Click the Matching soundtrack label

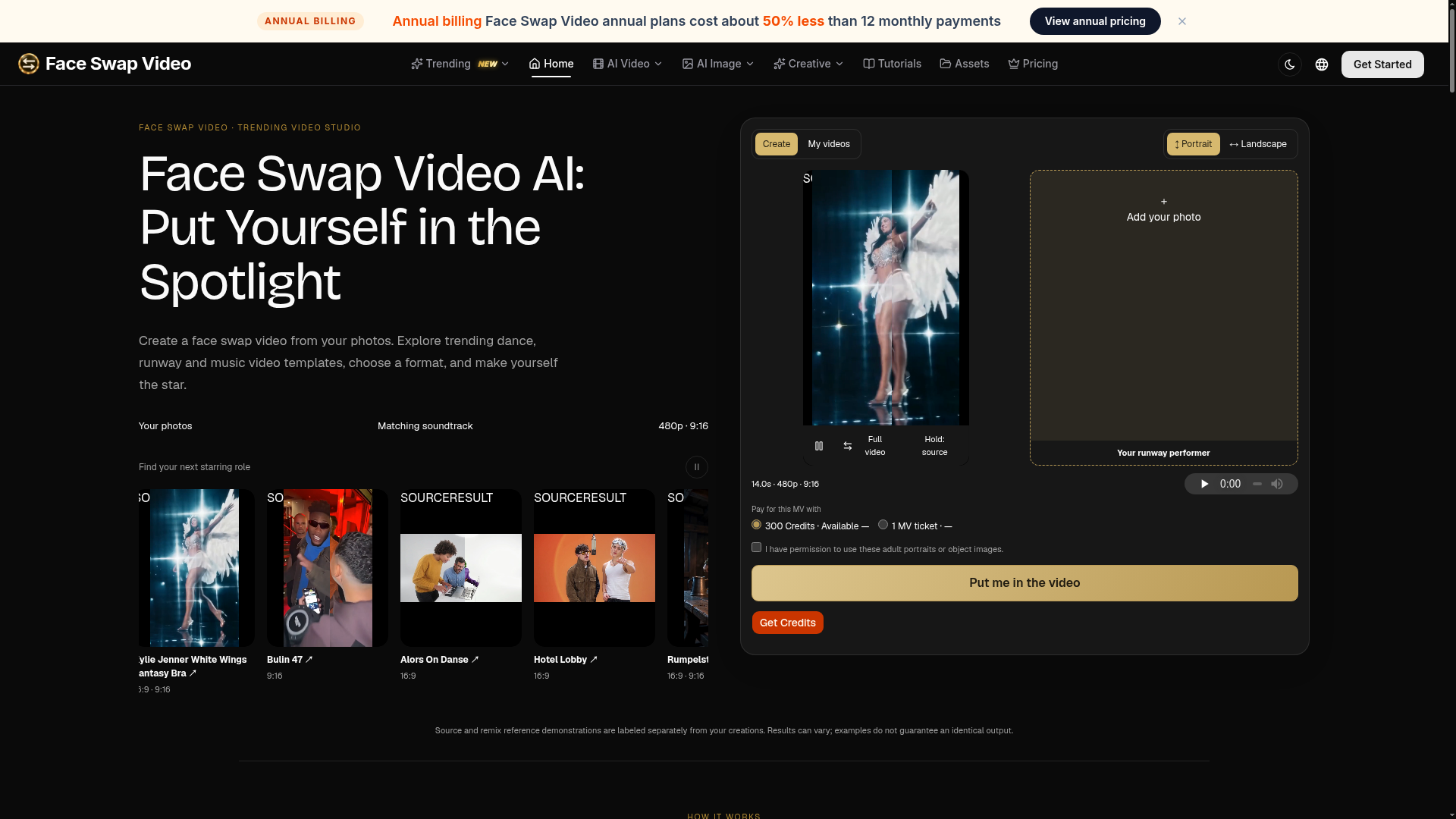point(425,426)
